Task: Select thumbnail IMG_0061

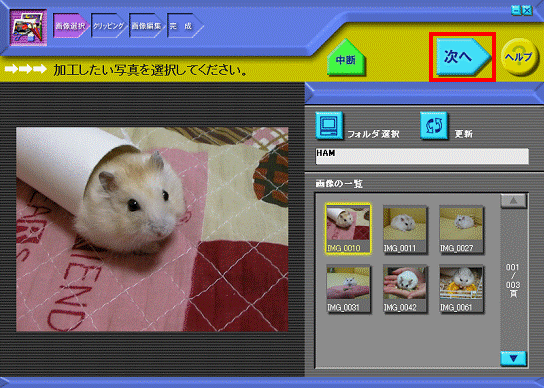Action: tap(461, 289)
